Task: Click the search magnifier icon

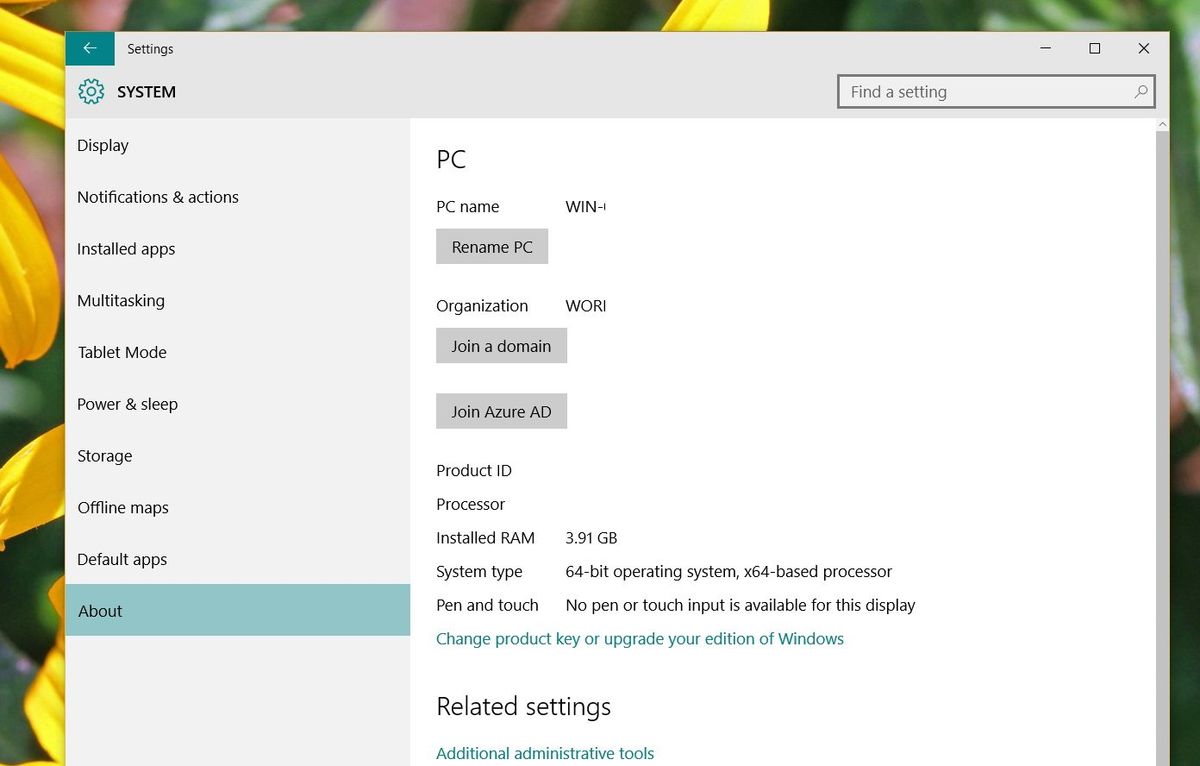Action: coord(1140,92)
